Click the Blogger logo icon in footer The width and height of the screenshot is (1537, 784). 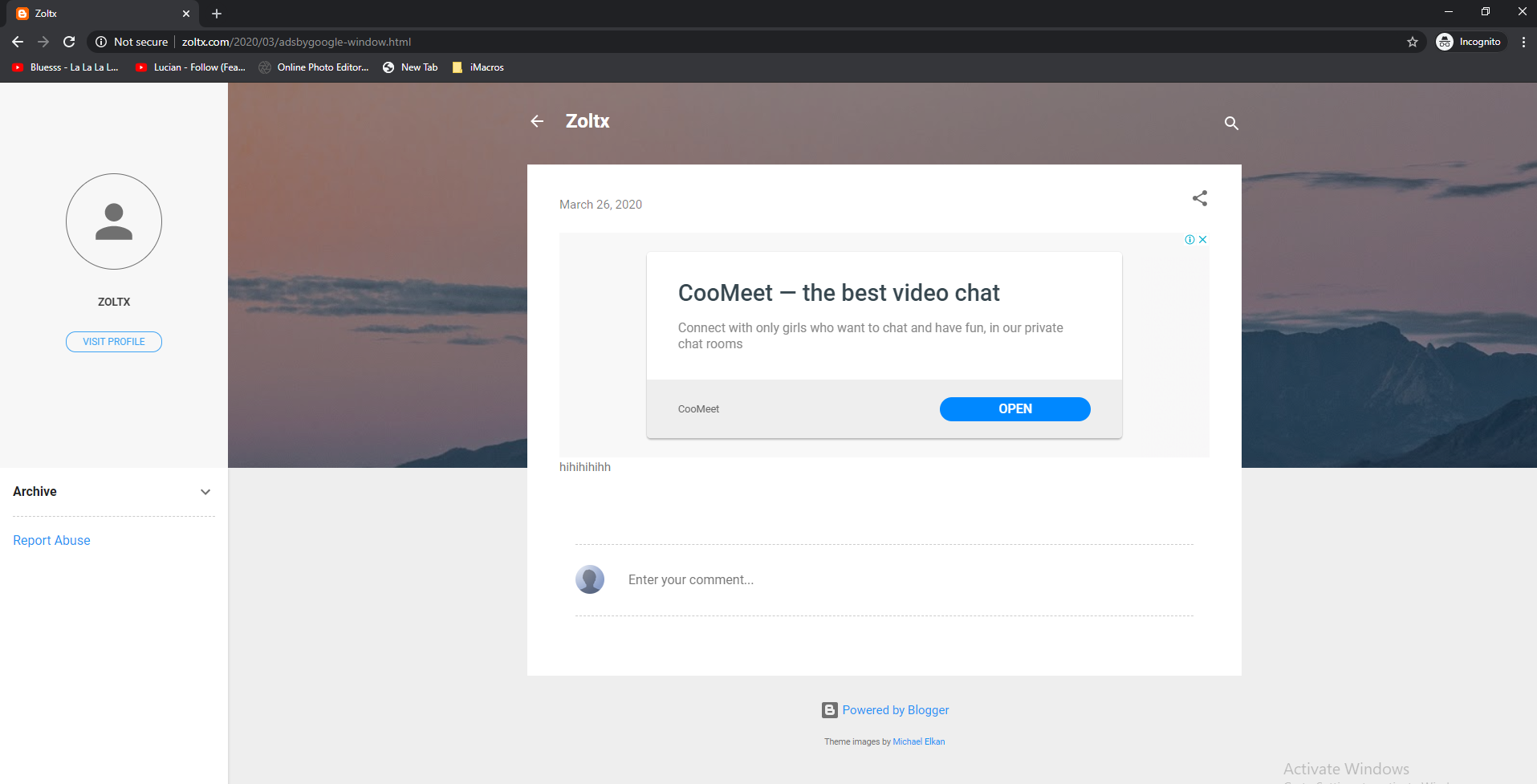(830, 710)
